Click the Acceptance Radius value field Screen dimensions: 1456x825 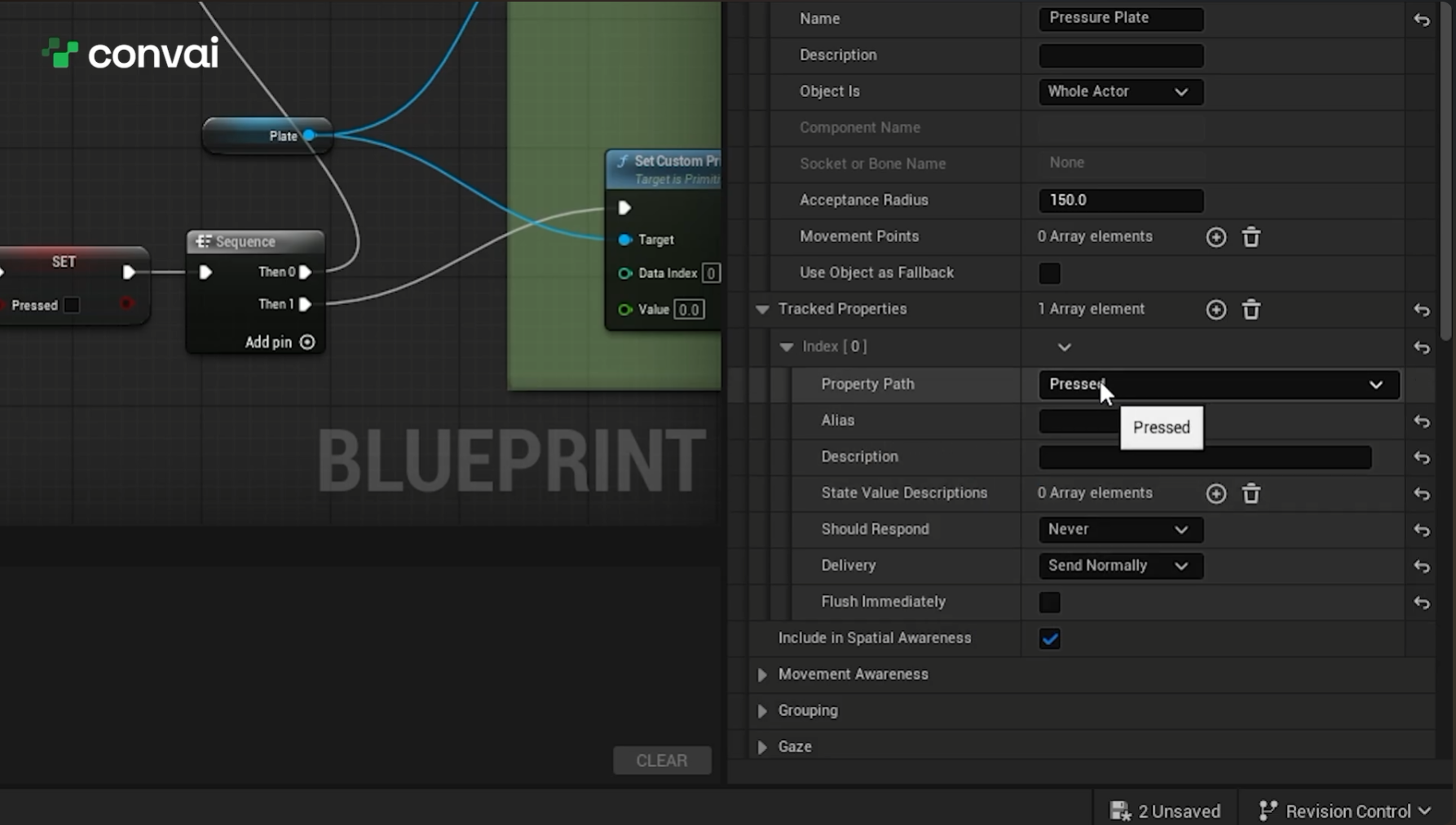tap(1121, 201)
